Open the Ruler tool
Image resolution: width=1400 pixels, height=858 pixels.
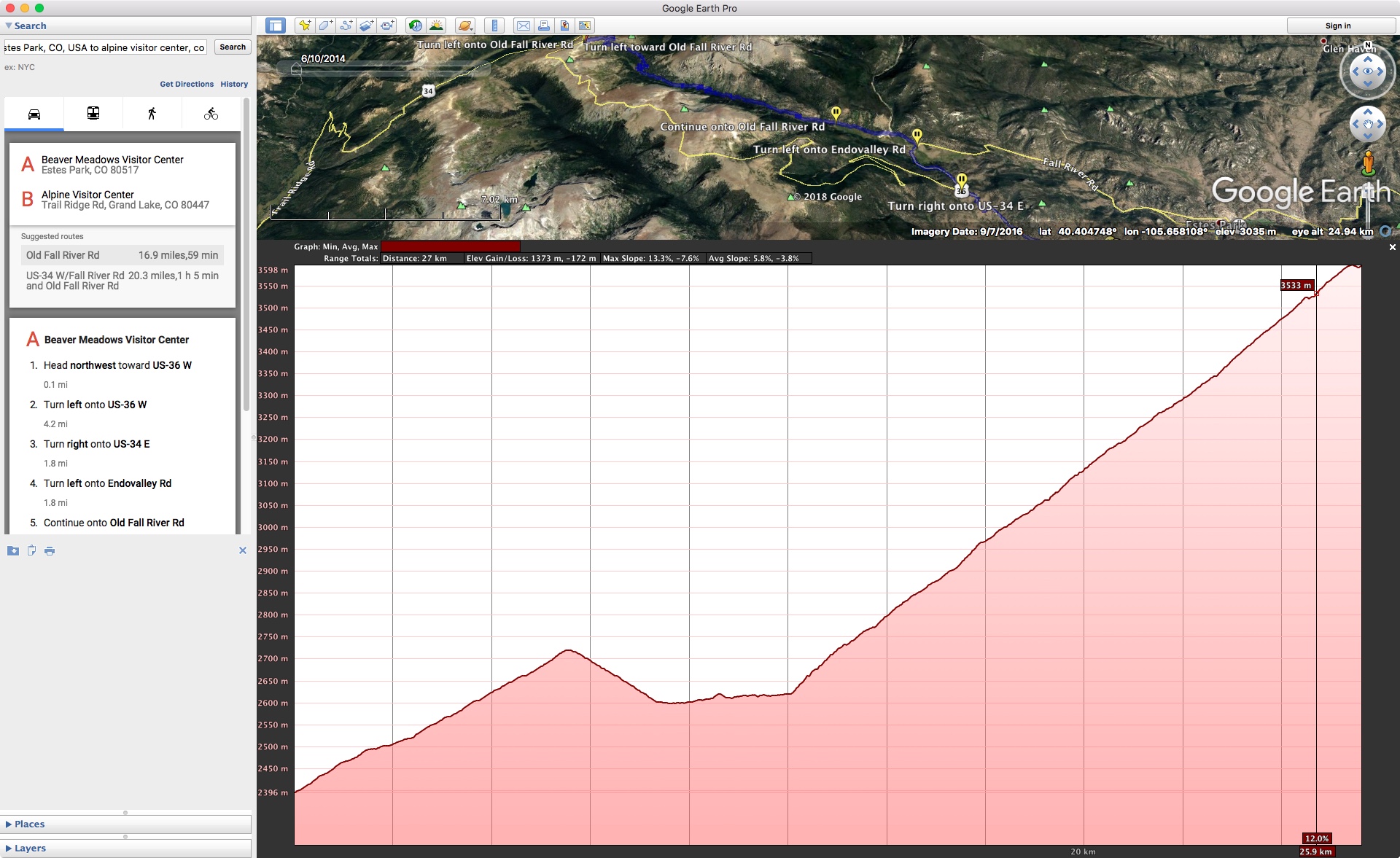pos(494,26)
